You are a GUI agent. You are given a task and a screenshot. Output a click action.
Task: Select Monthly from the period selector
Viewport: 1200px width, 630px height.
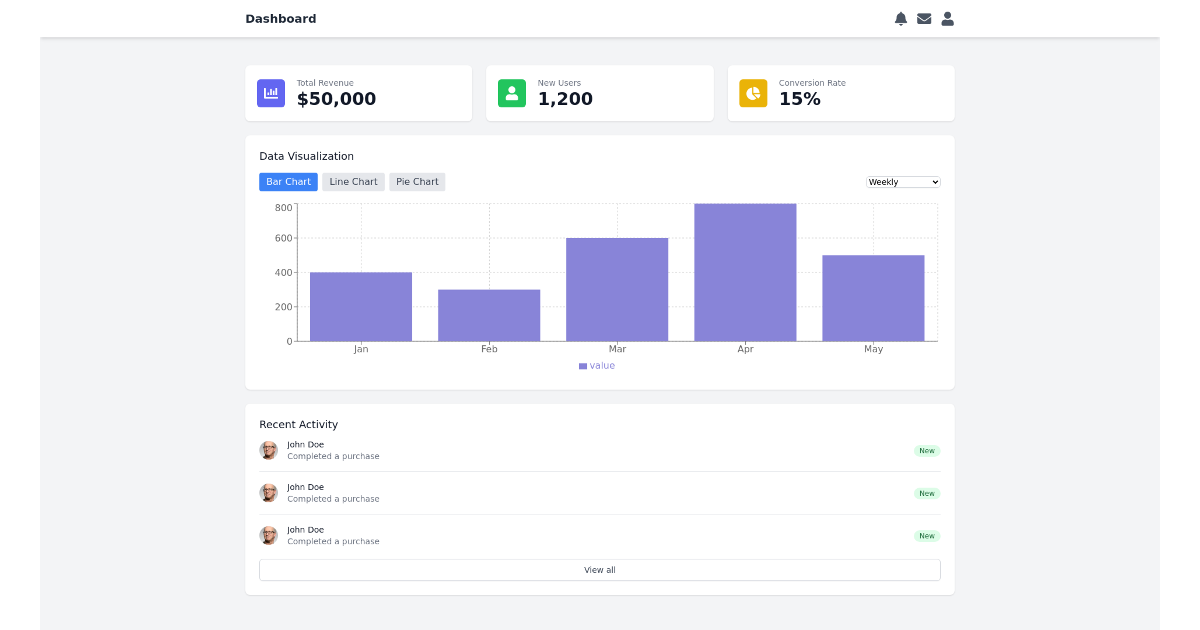point(903,182)
